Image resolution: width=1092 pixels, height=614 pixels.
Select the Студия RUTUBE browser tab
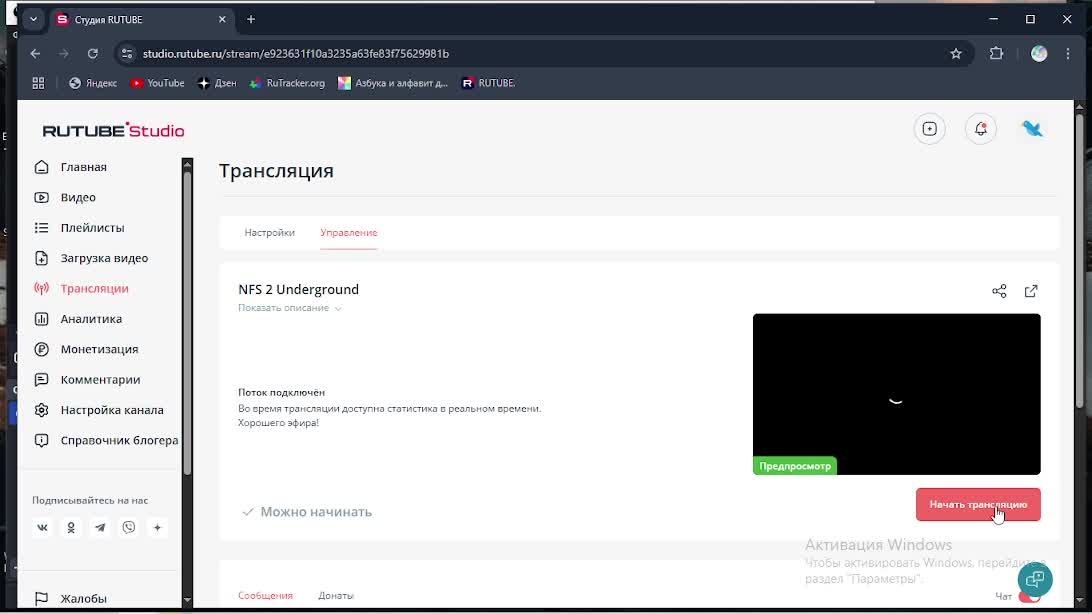coord(139,19)
